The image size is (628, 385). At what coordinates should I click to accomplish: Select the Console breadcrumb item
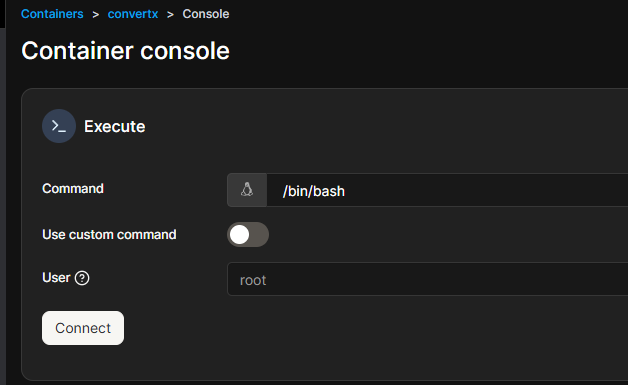pyautogui.click(x=206, y=14)
